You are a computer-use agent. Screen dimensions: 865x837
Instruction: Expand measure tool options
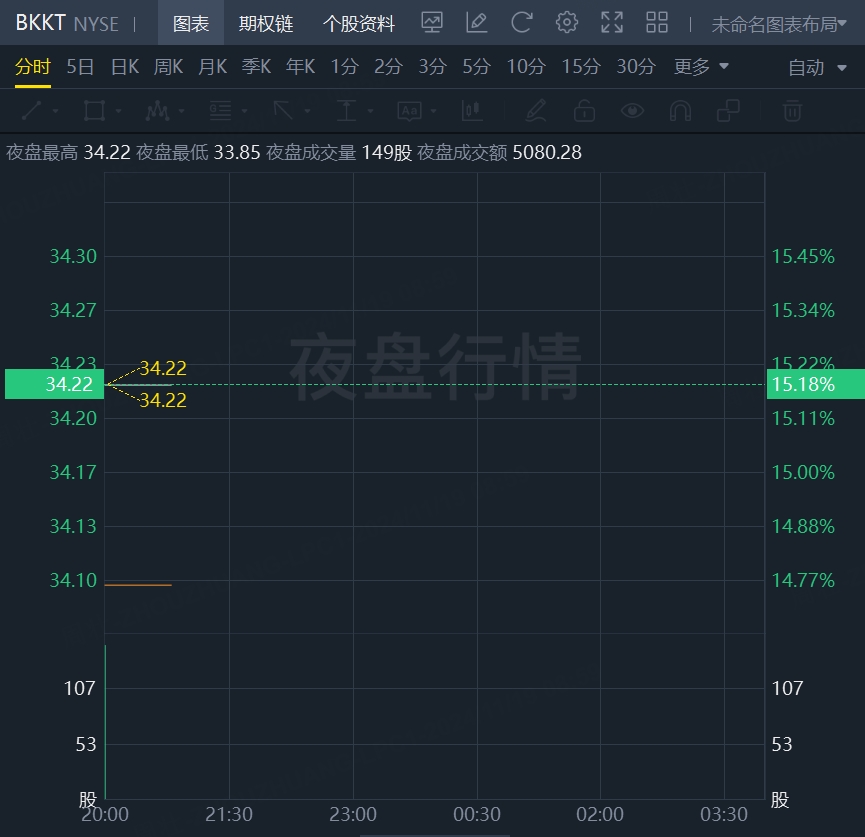pos(371,111)
